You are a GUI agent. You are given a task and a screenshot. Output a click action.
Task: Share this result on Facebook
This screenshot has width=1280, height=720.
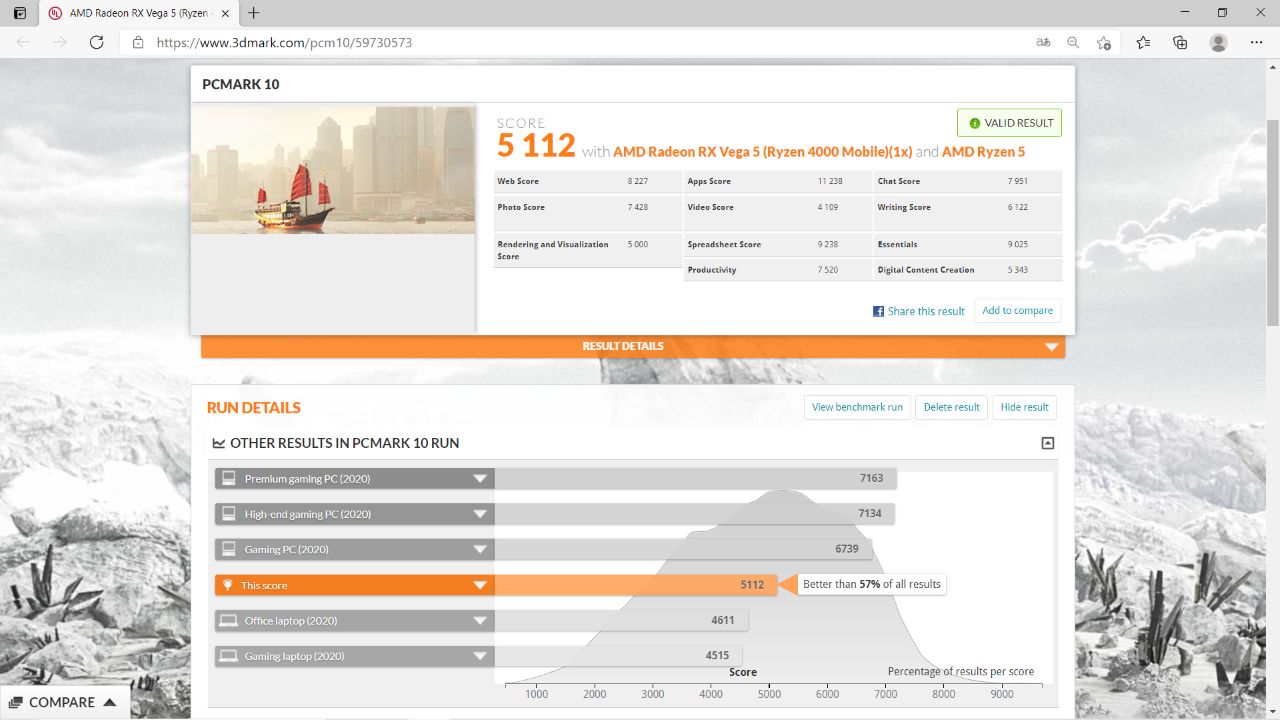point(919,311)
